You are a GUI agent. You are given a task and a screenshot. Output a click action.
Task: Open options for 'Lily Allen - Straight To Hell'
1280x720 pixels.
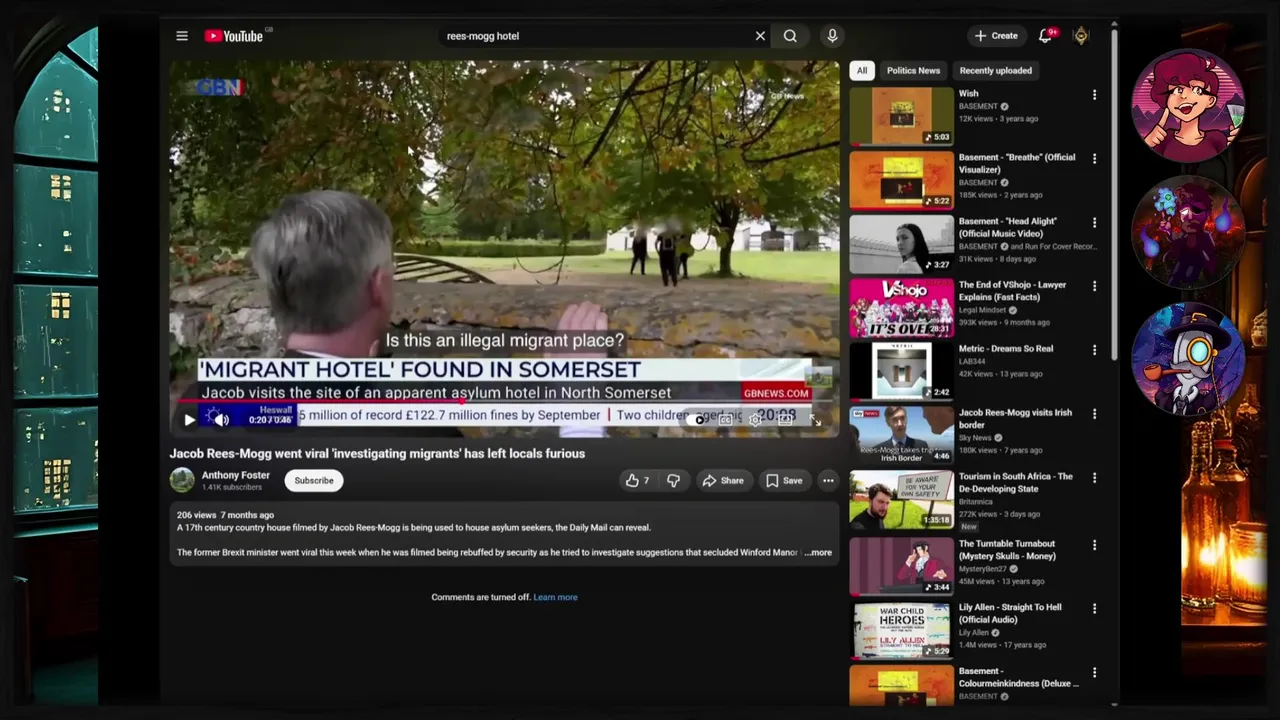(1094, 609)
